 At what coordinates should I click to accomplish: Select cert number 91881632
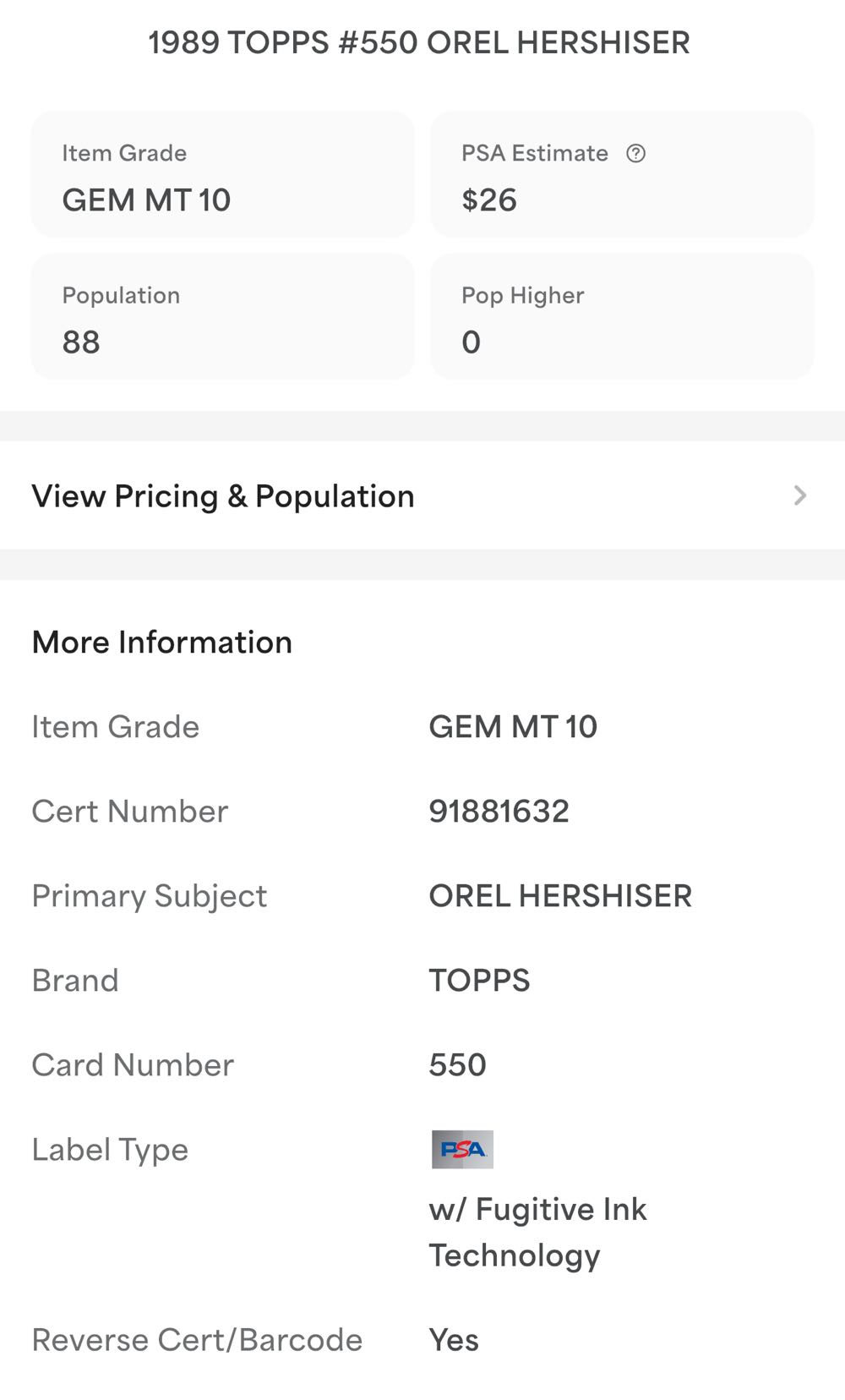click(499, 811)
